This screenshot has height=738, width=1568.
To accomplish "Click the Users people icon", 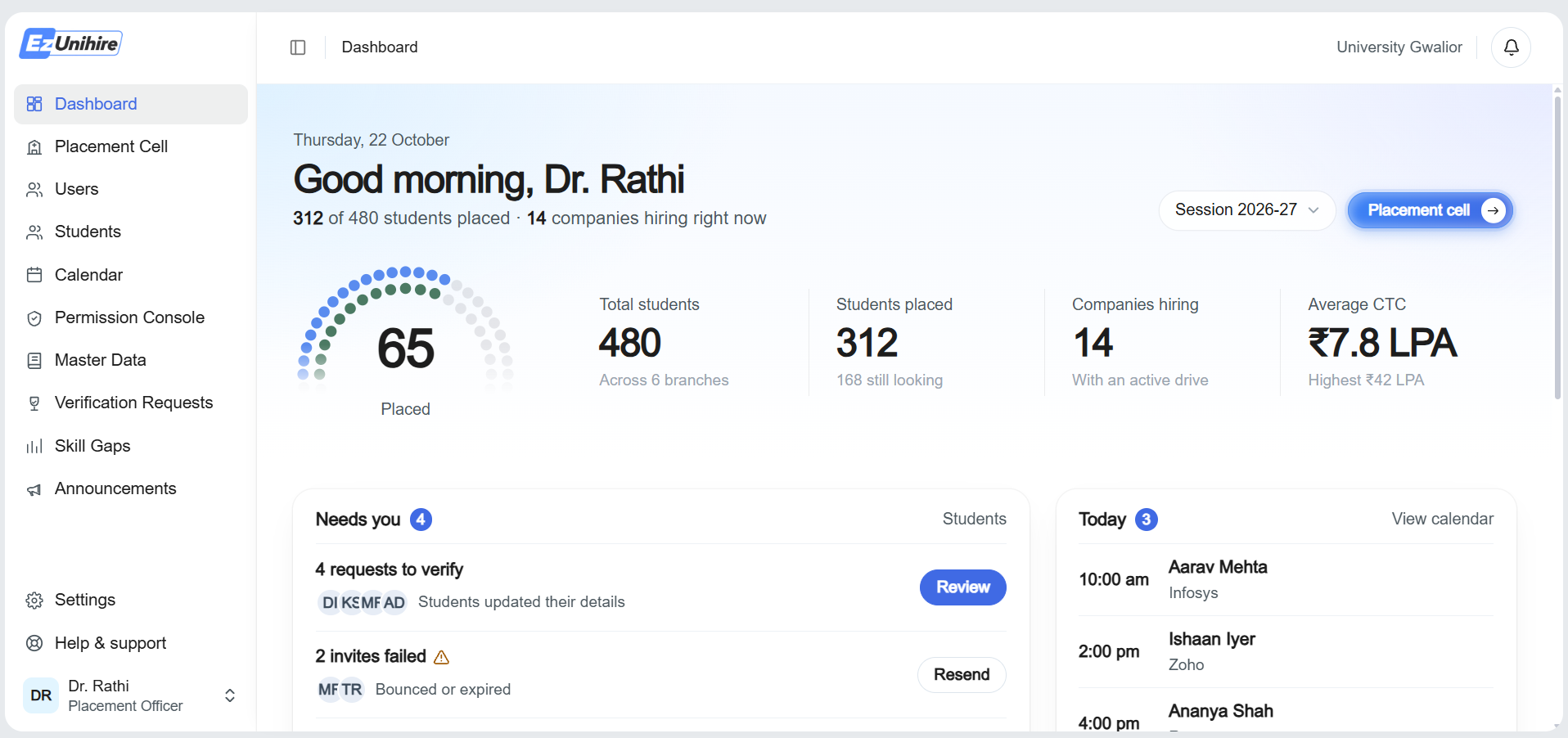I will coord(34,190).
